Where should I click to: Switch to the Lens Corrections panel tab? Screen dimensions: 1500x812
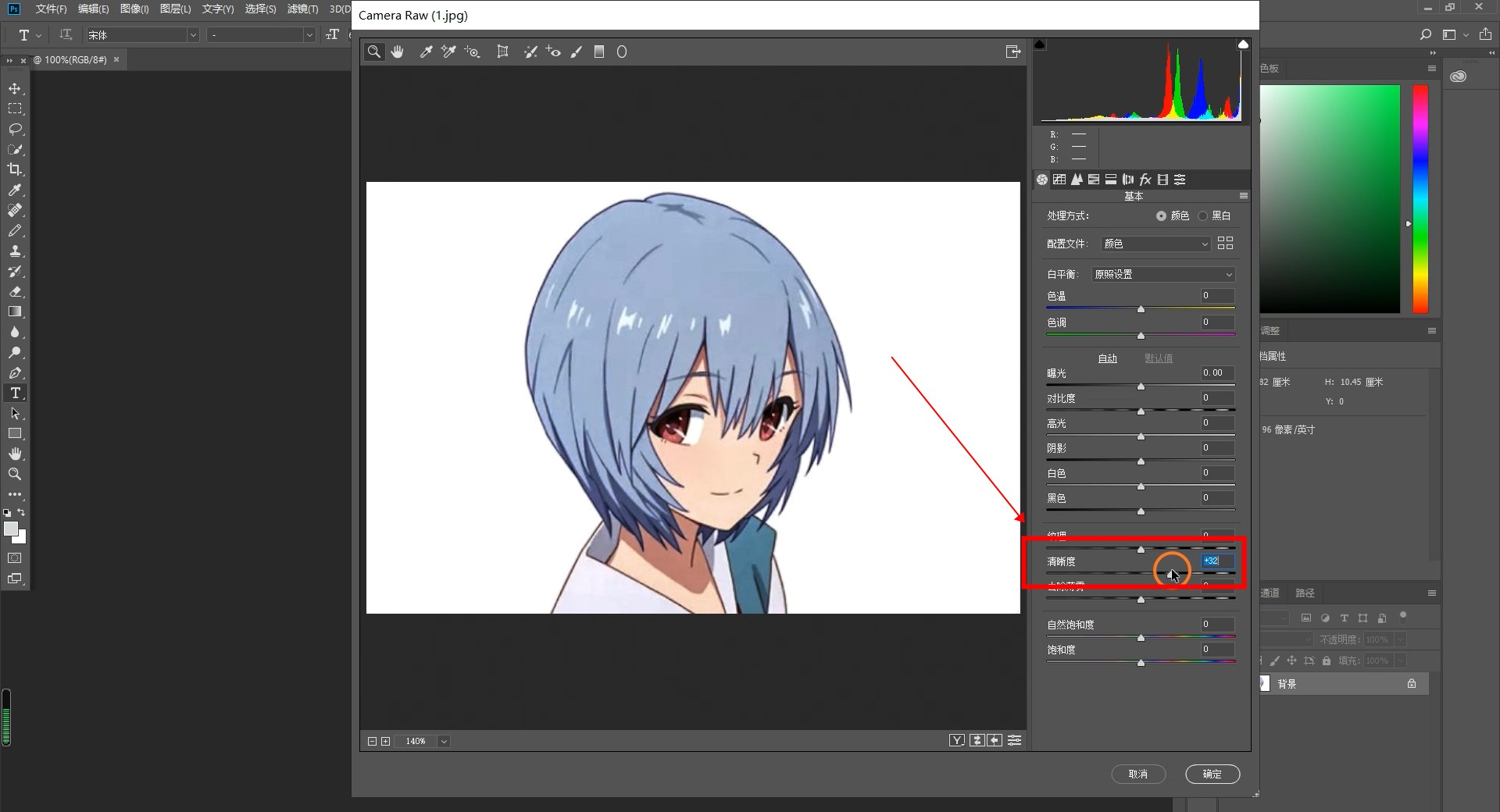coord(1128,180)
